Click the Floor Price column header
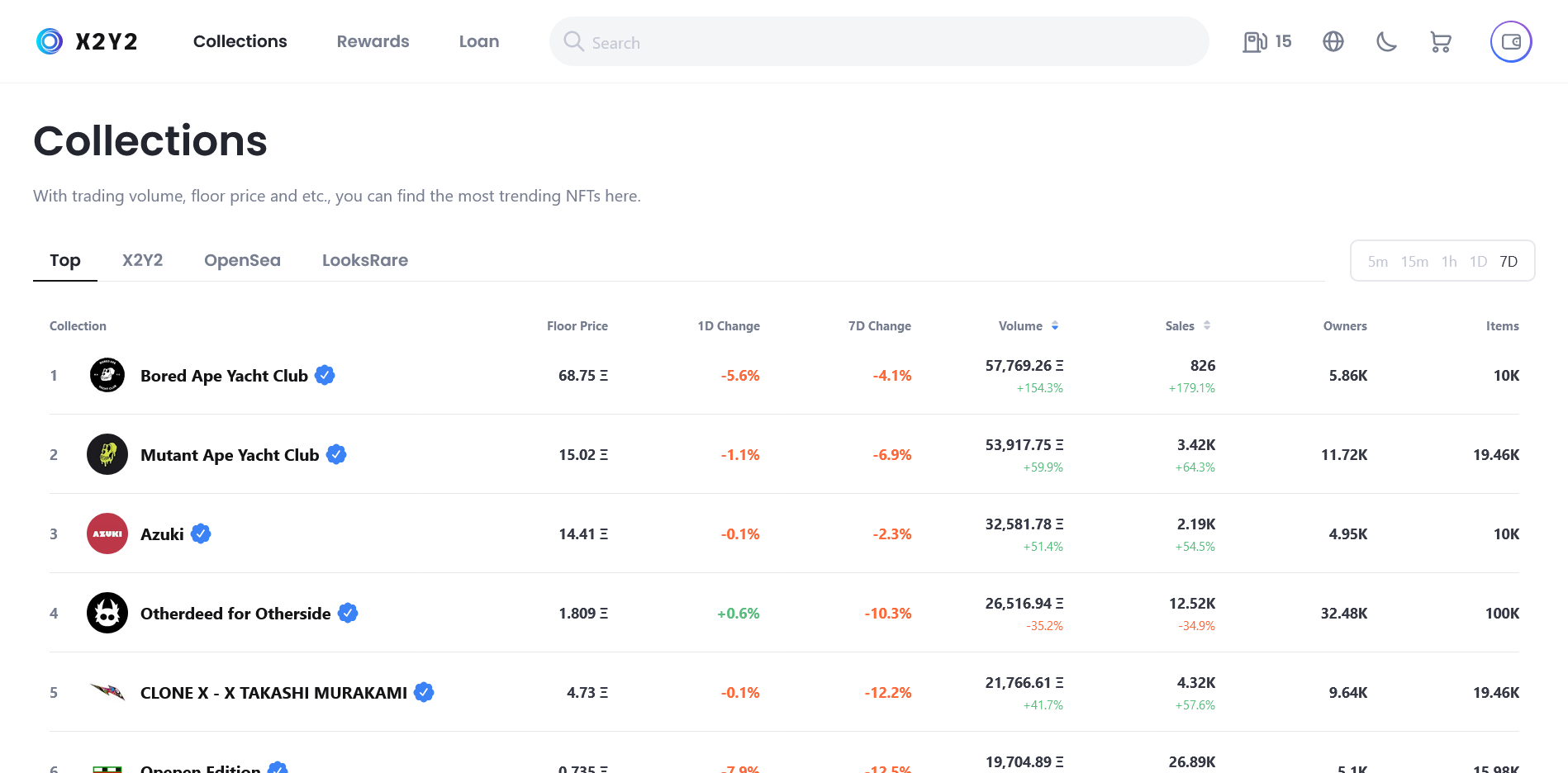The height and width of the screenshot is (773, 1568). point(577,326)
